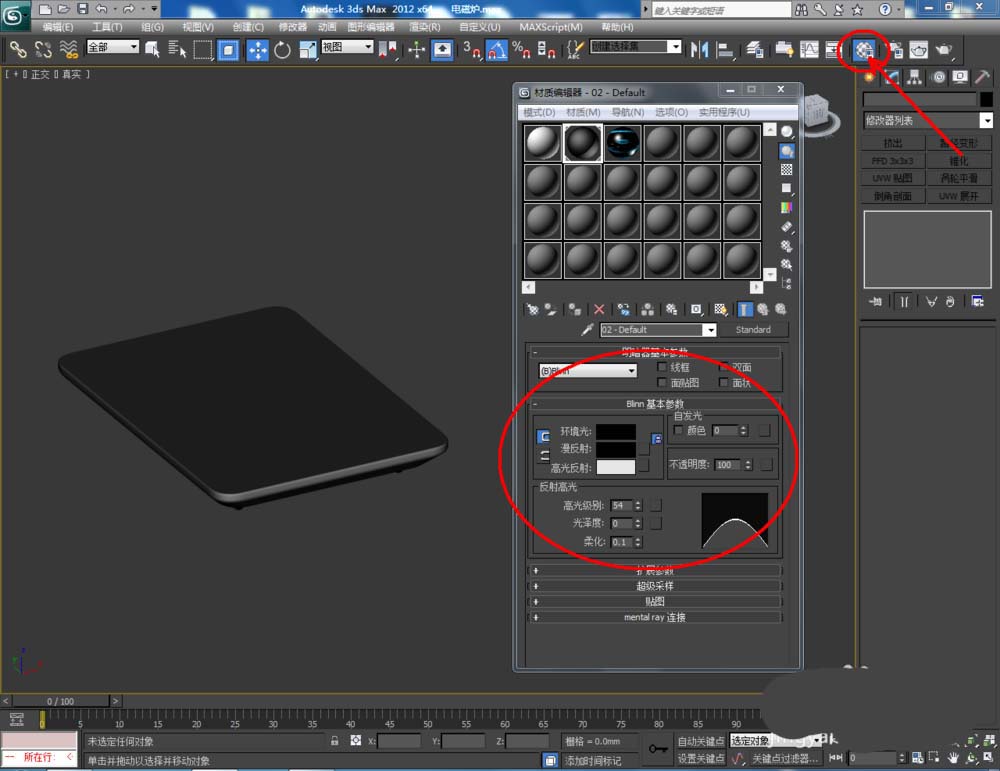This screenshot has width=1000, height=771.
Task: Select the Select and Link tool
Action: [x=17, y=50]
